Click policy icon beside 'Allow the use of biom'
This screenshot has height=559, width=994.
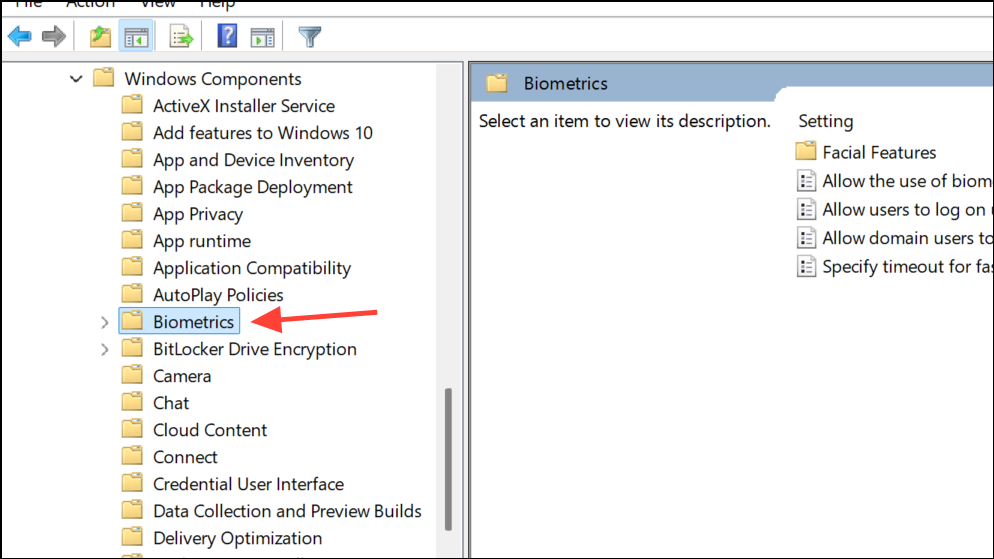(806, 181)
